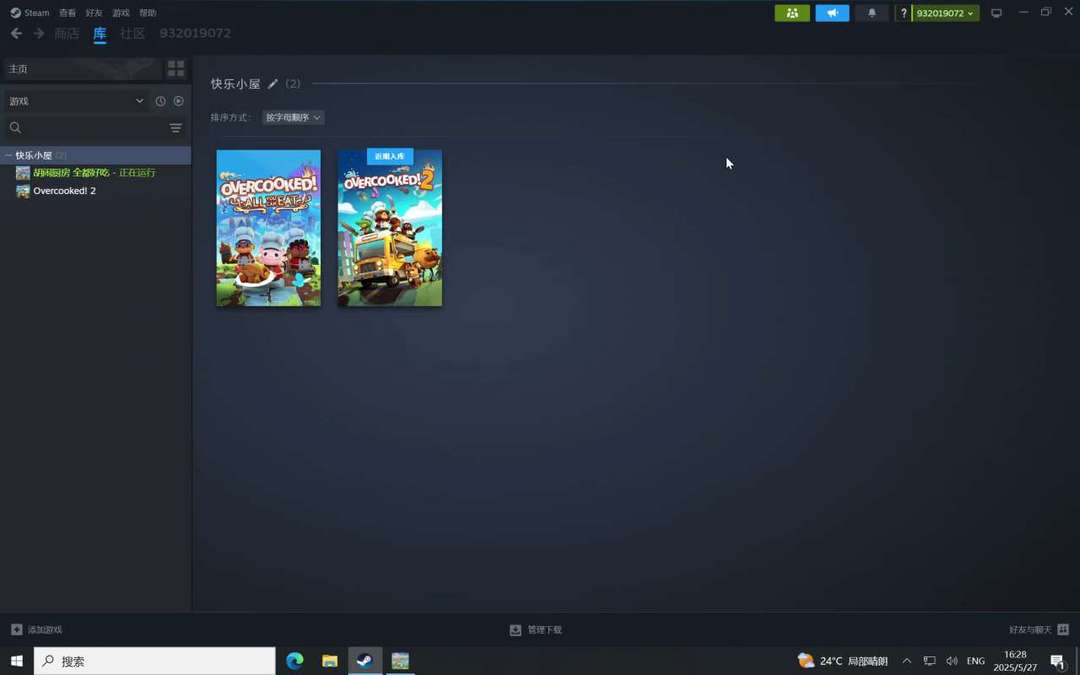Open the weather widget showing 24°C

842,661
